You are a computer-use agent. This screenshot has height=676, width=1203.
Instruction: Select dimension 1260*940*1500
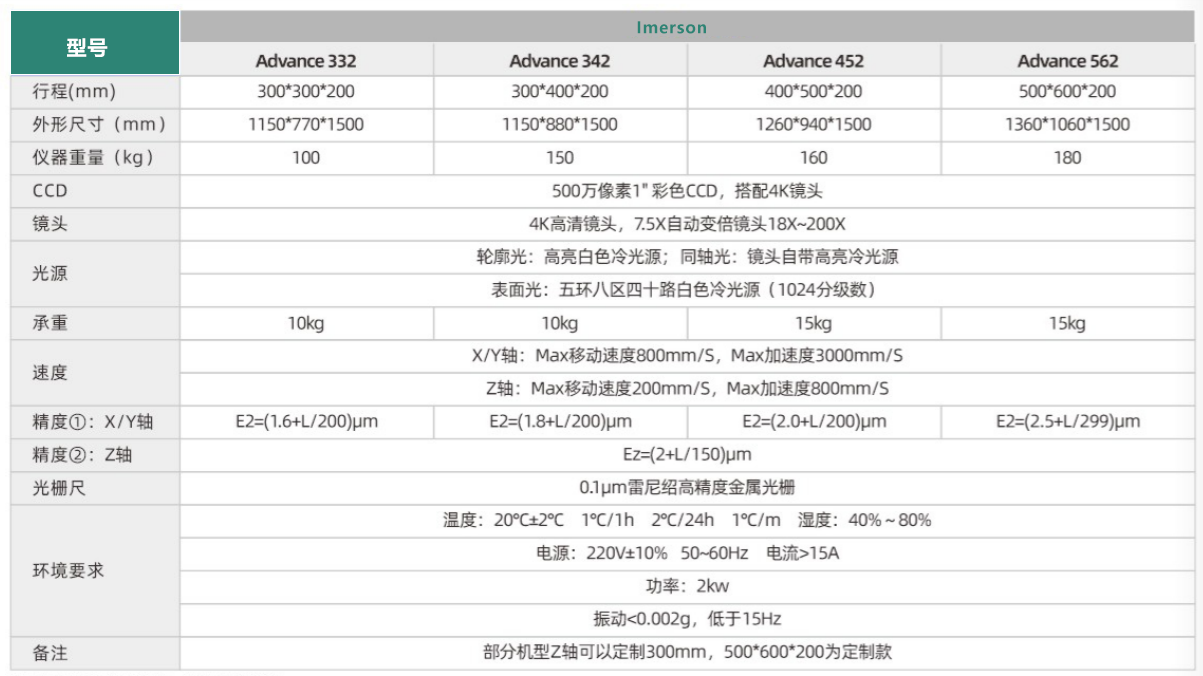coord(814,125)
